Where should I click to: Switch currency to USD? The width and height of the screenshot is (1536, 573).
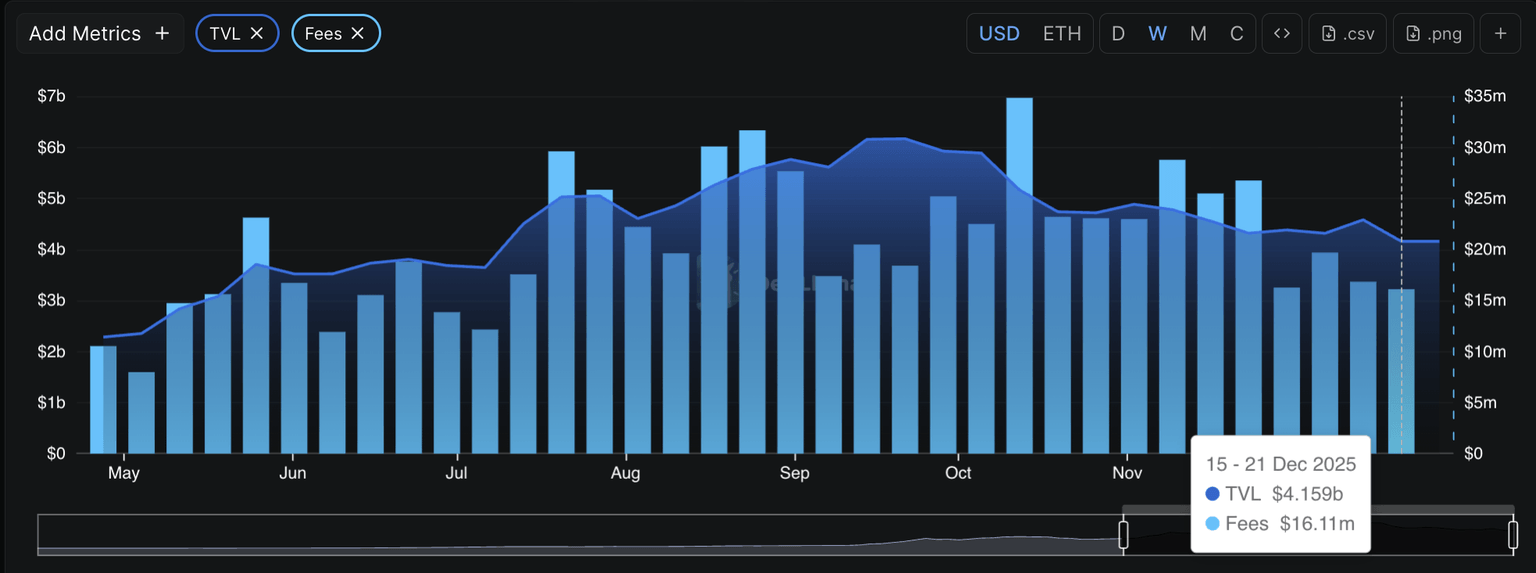(999, 33)
